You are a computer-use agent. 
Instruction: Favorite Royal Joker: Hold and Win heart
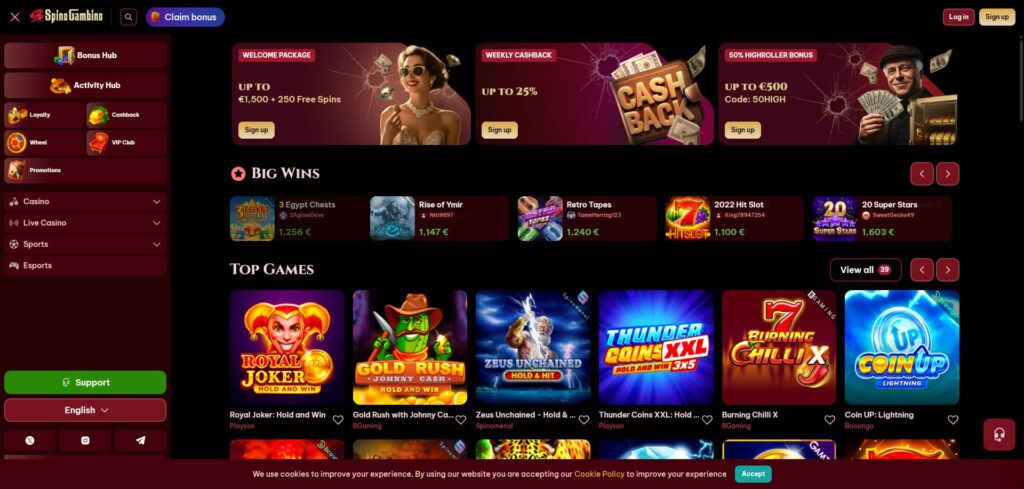[x=338, y=420]
